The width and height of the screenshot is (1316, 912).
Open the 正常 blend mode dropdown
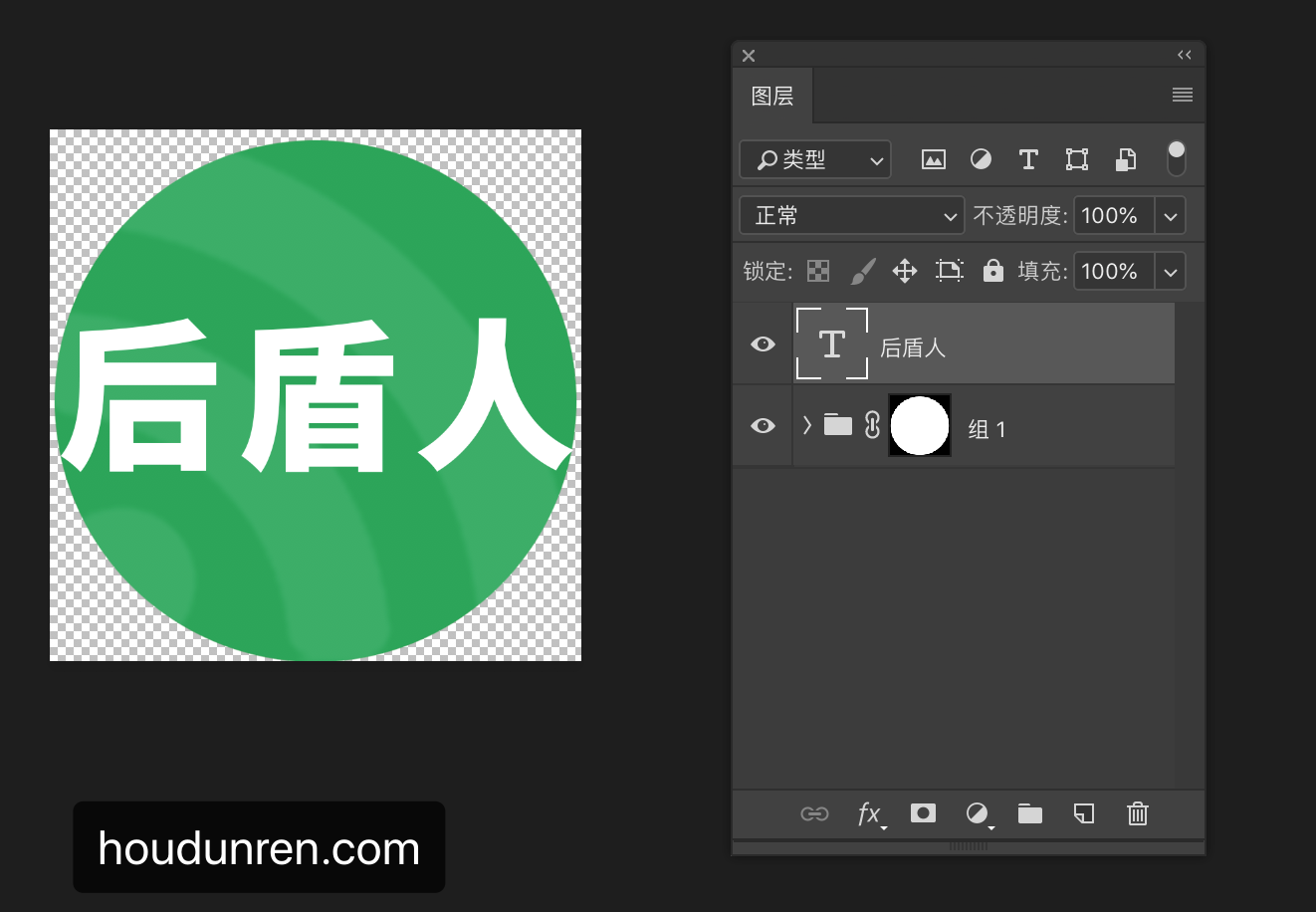[x=852, y=215]
